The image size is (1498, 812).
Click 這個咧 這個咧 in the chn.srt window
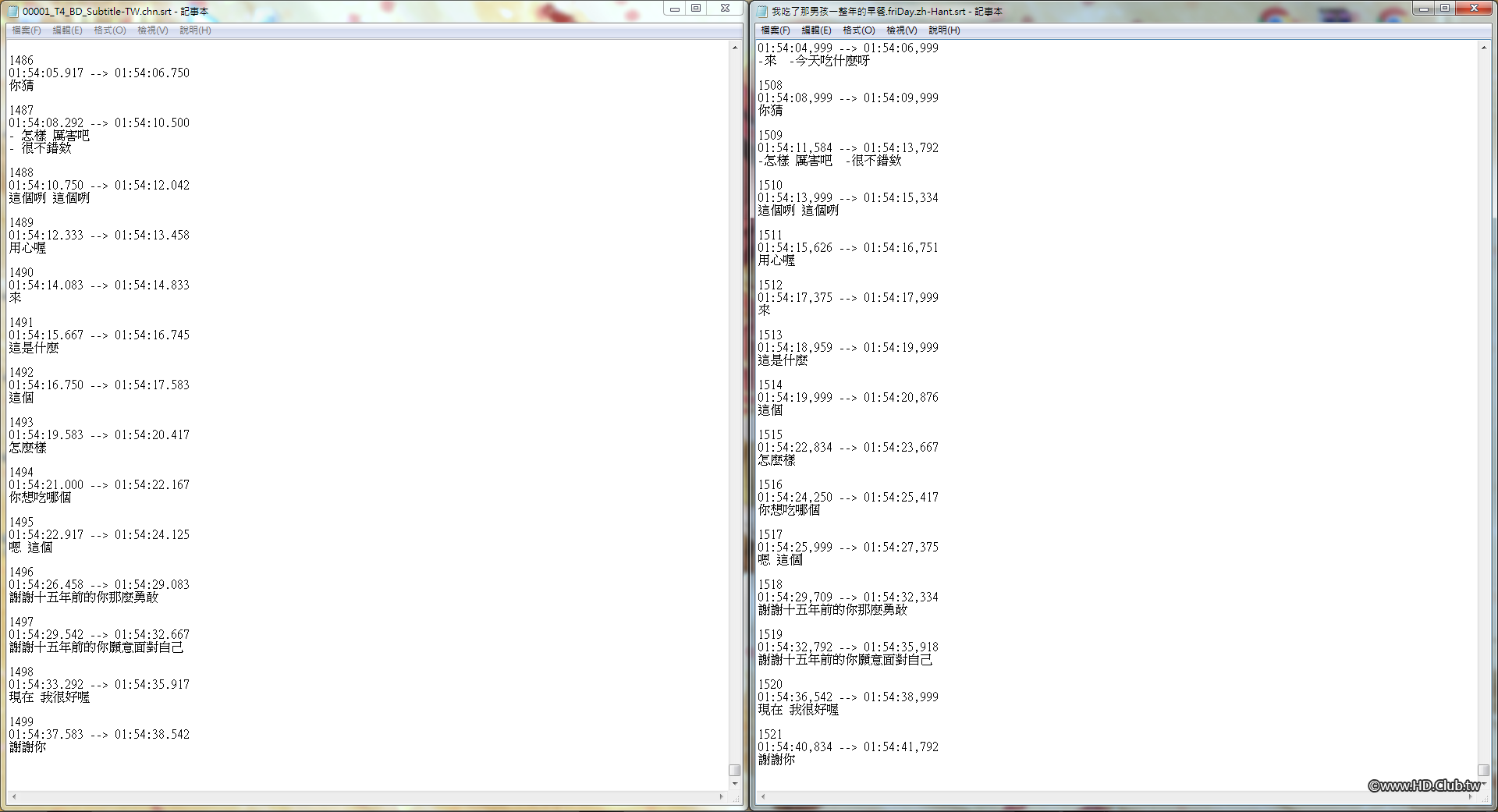click(x=49, y=197)
